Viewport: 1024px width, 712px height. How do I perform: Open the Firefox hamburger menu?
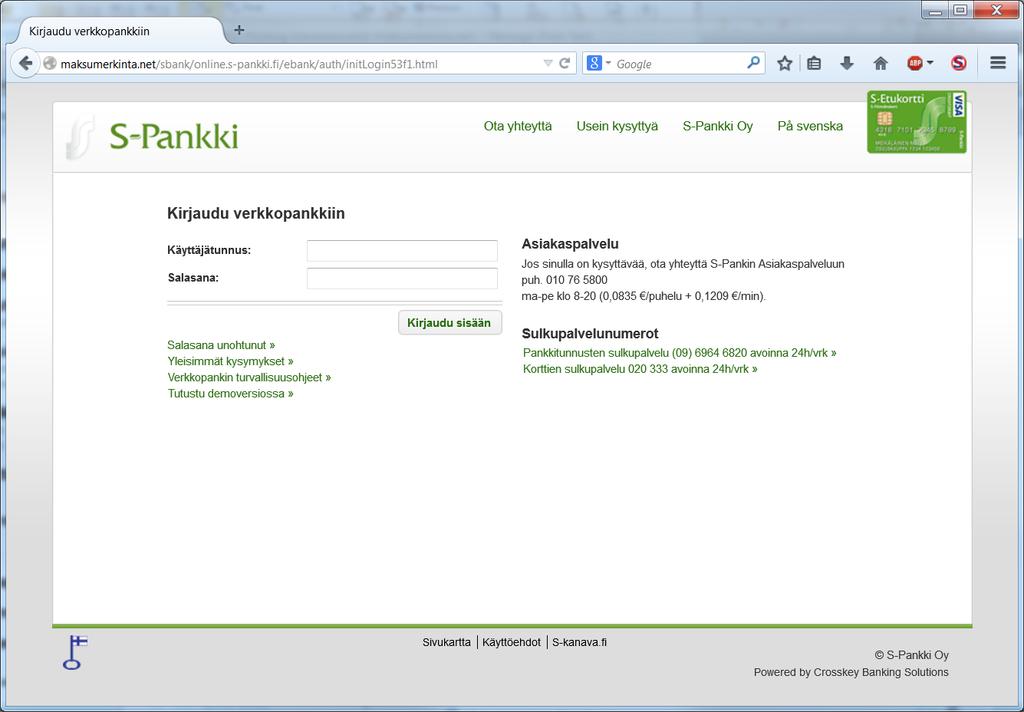(x=997, y=63)
